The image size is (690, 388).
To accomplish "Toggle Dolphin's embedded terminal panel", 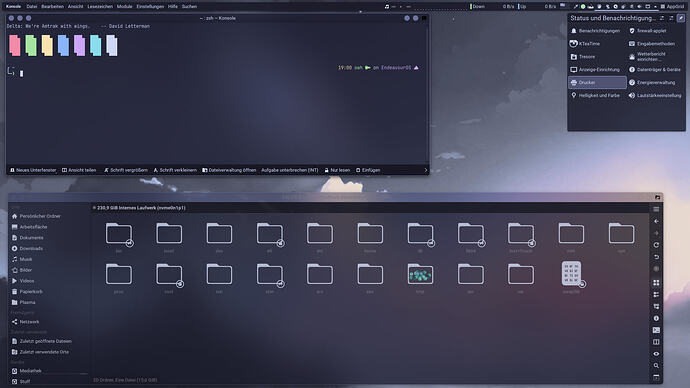I will coord(656,330).
